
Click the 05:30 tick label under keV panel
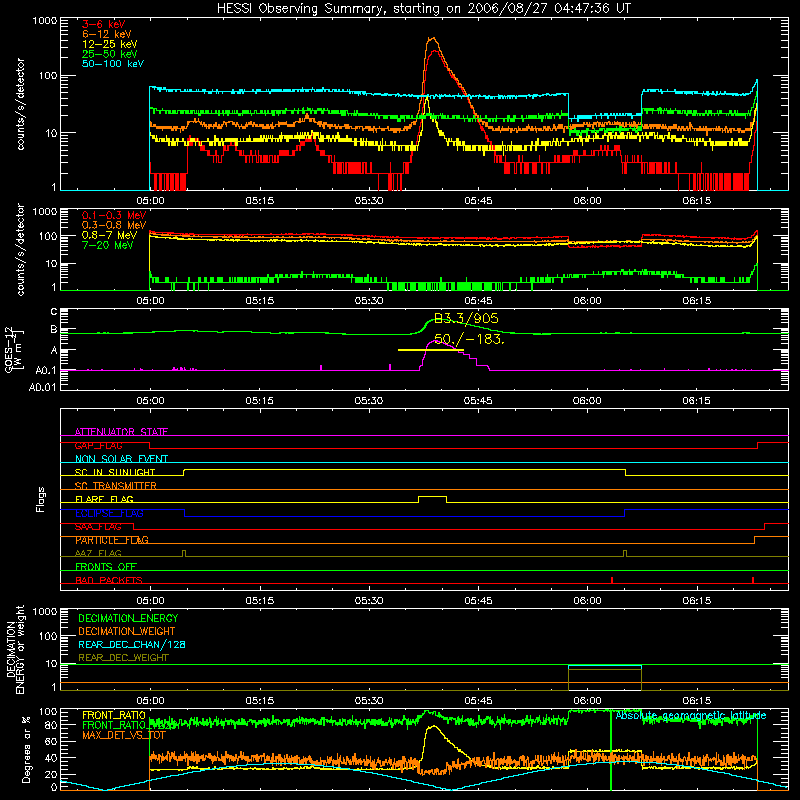click(369, 201)
